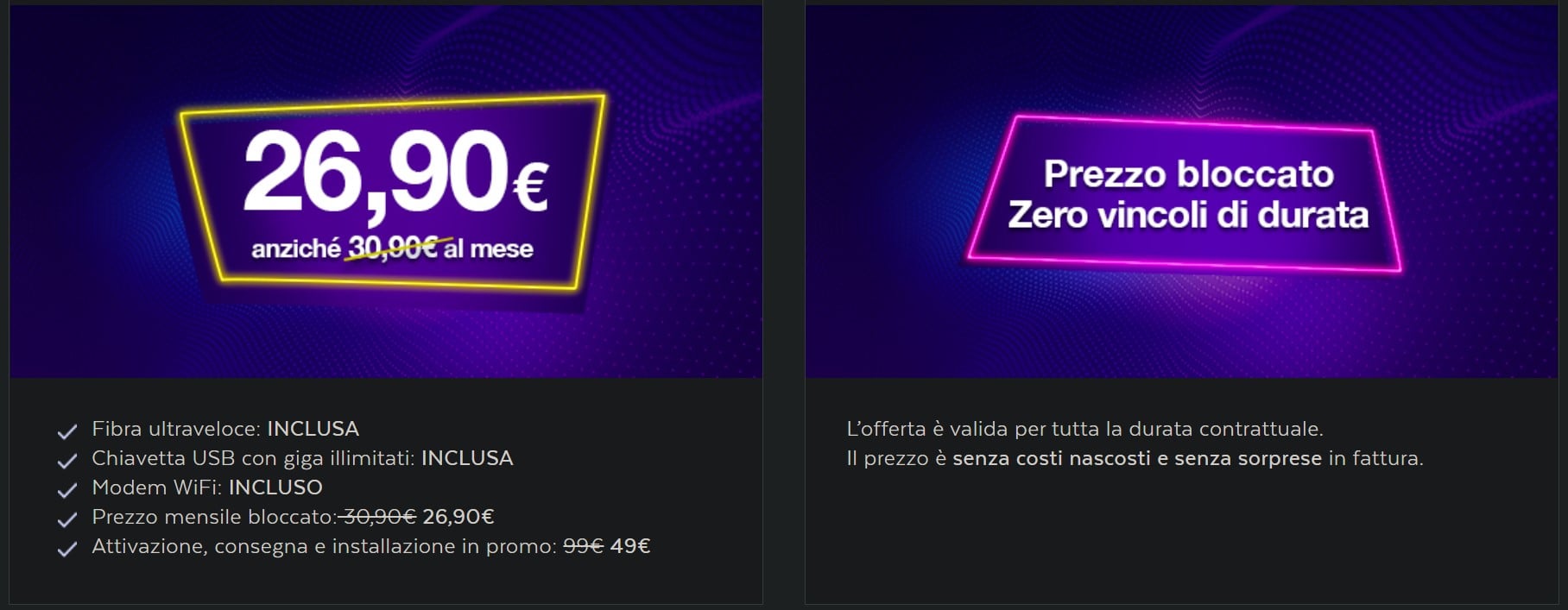Viewport: 1568px width, 610px height.
Task: Click the struck-through 30,90€ in the list
Action: point(380,517)
